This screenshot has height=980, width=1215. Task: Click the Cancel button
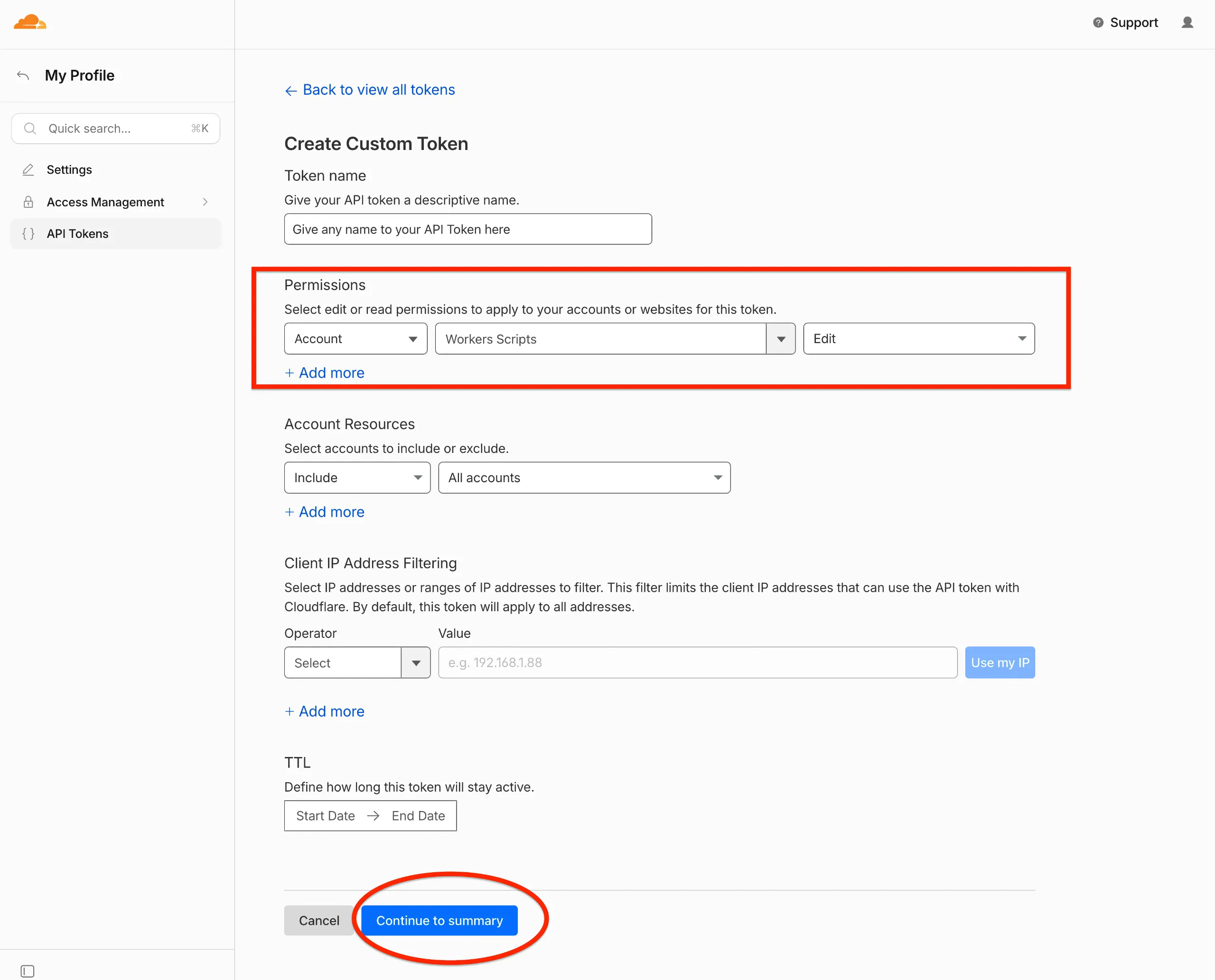(319, 921)
